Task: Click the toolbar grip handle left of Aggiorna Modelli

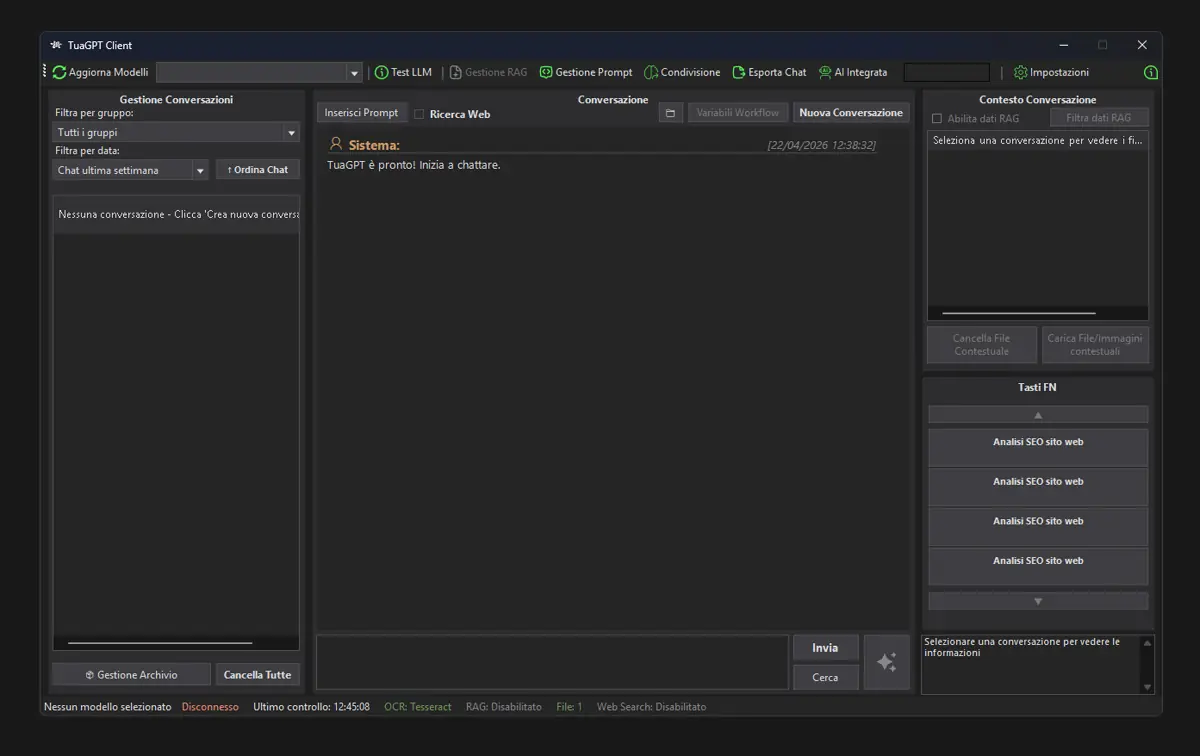Action: click(x=45, y=72)
